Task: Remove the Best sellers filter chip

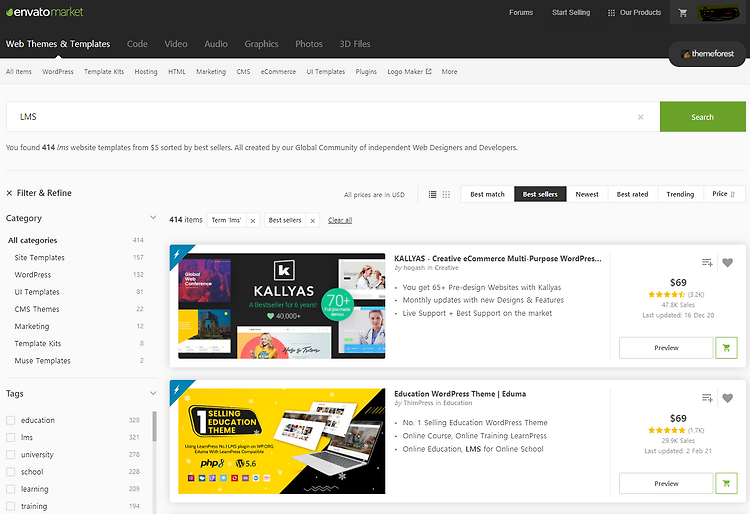Action: (313, 220)
